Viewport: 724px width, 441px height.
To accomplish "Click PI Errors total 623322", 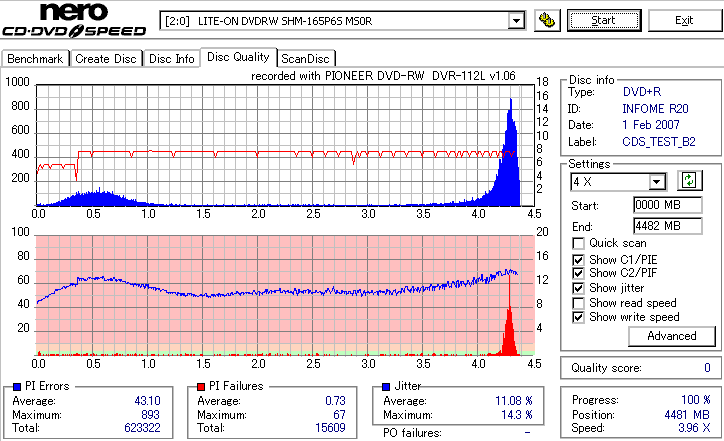I will tap(142, 428).
